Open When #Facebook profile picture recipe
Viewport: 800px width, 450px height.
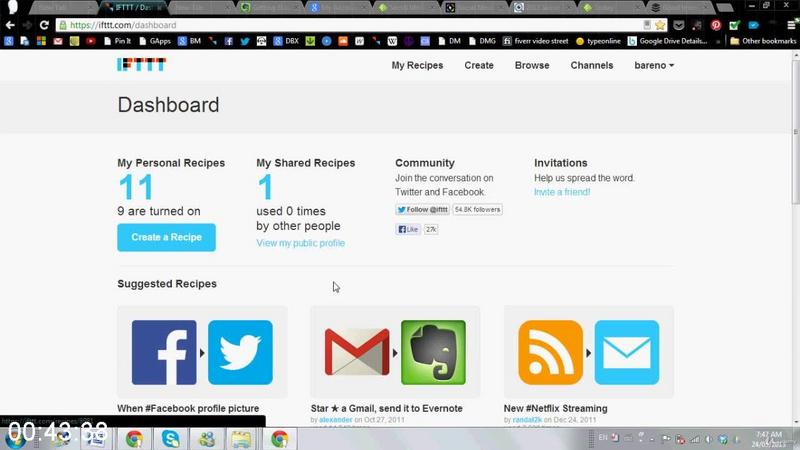188,408
